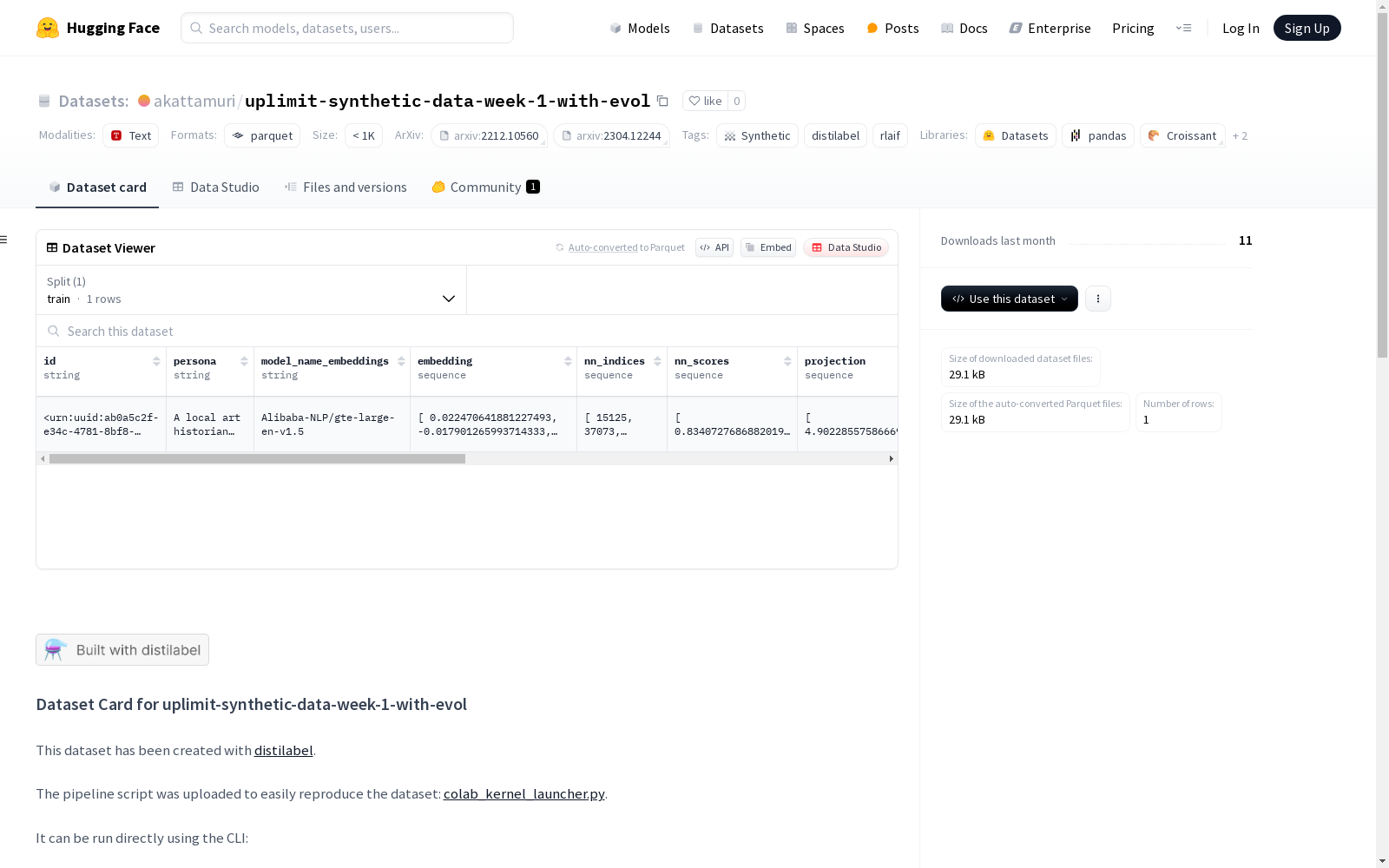
Task: Click the Text modality tag
Action: [130, 135]
